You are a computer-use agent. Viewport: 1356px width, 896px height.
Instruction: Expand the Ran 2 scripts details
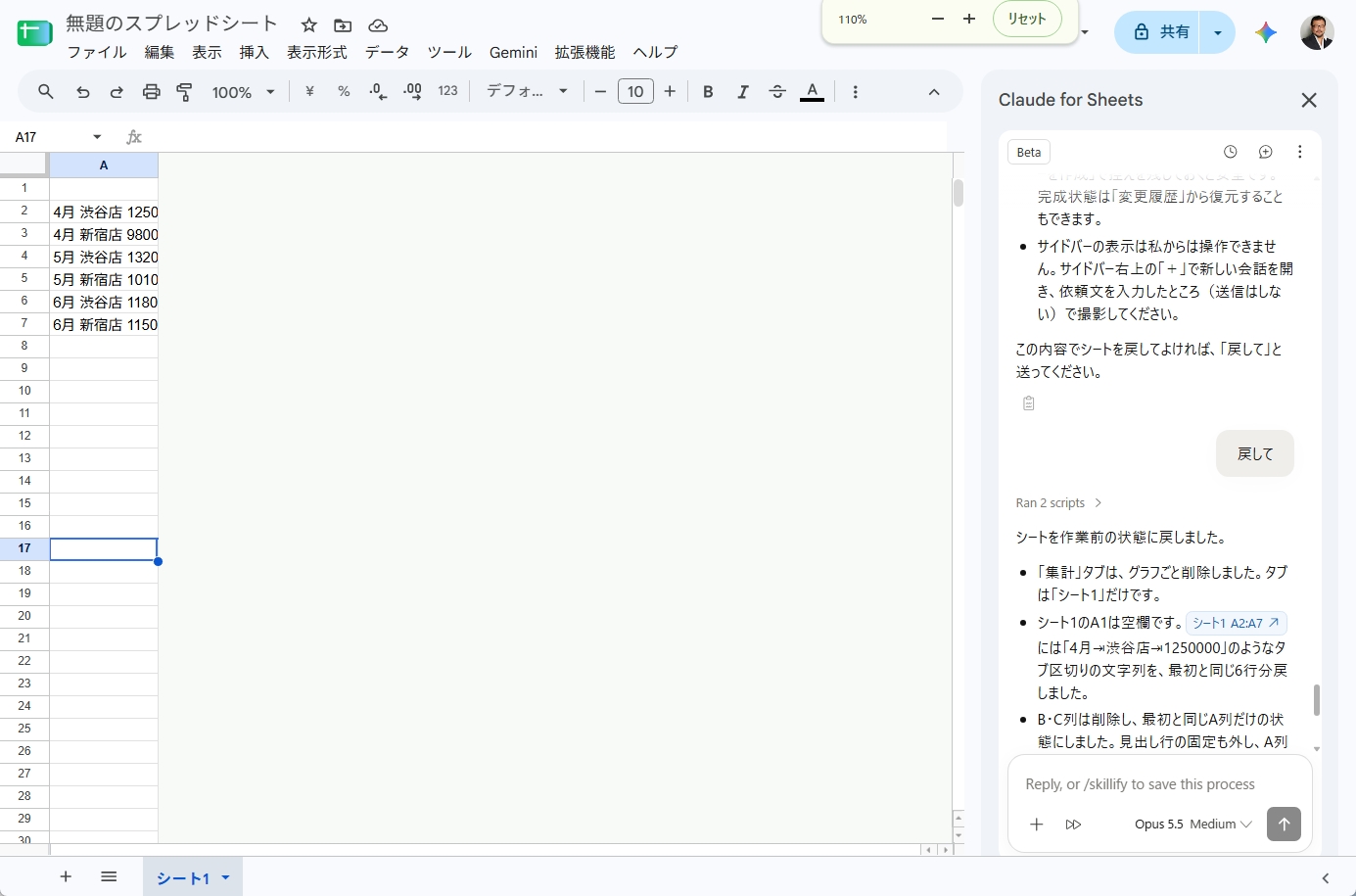pos(1059,503)
